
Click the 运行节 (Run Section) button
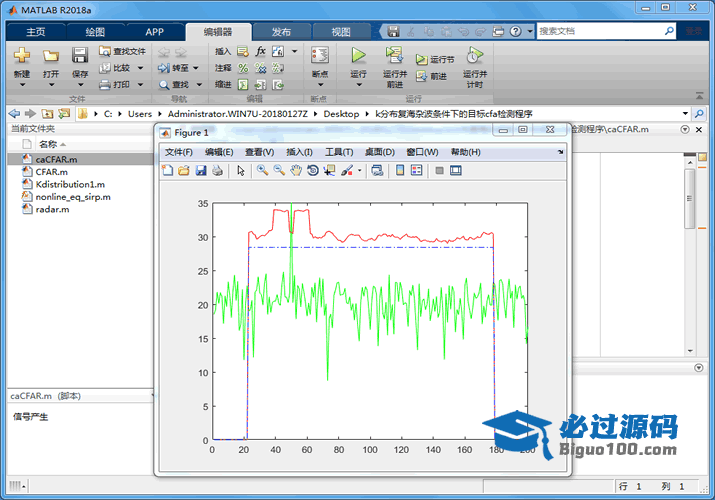[436, 60]
